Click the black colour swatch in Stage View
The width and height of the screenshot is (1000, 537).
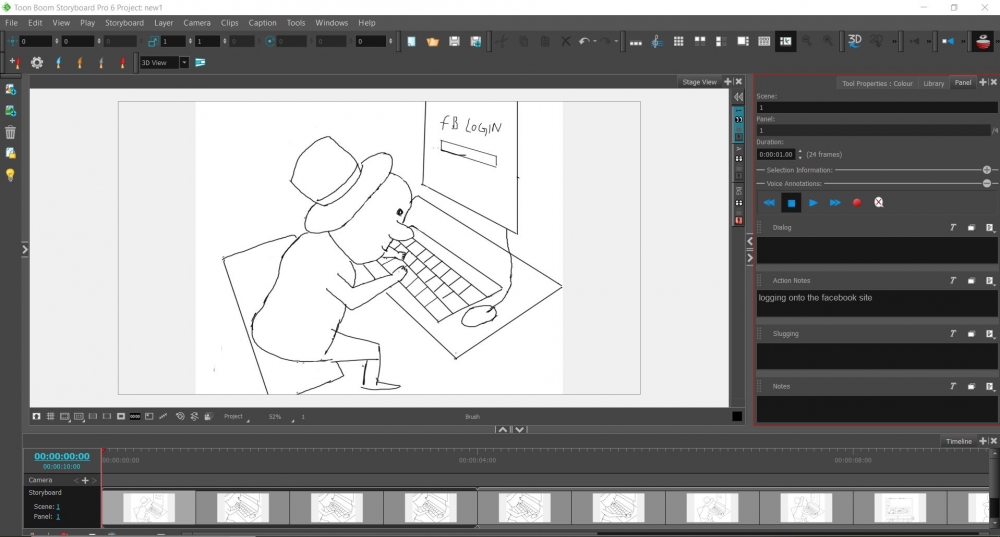click(x=737, y=416)
